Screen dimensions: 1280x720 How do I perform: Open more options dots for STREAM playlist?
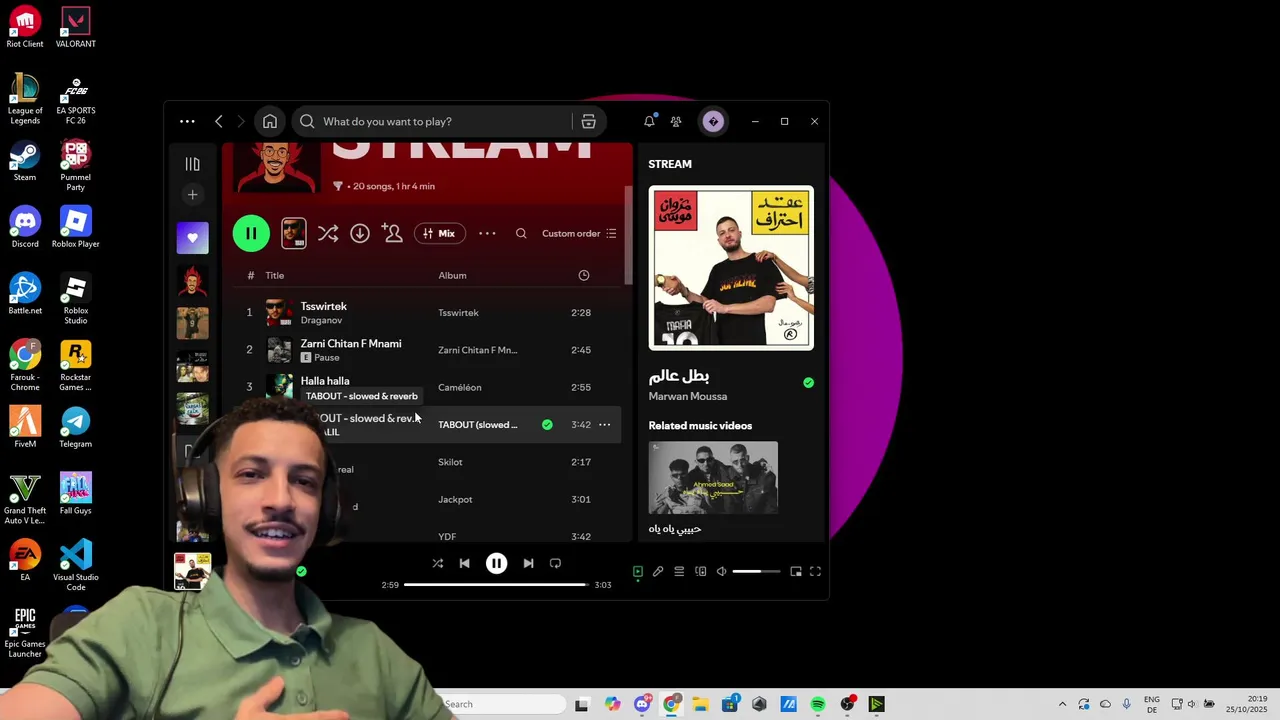(x=487, y=233)
